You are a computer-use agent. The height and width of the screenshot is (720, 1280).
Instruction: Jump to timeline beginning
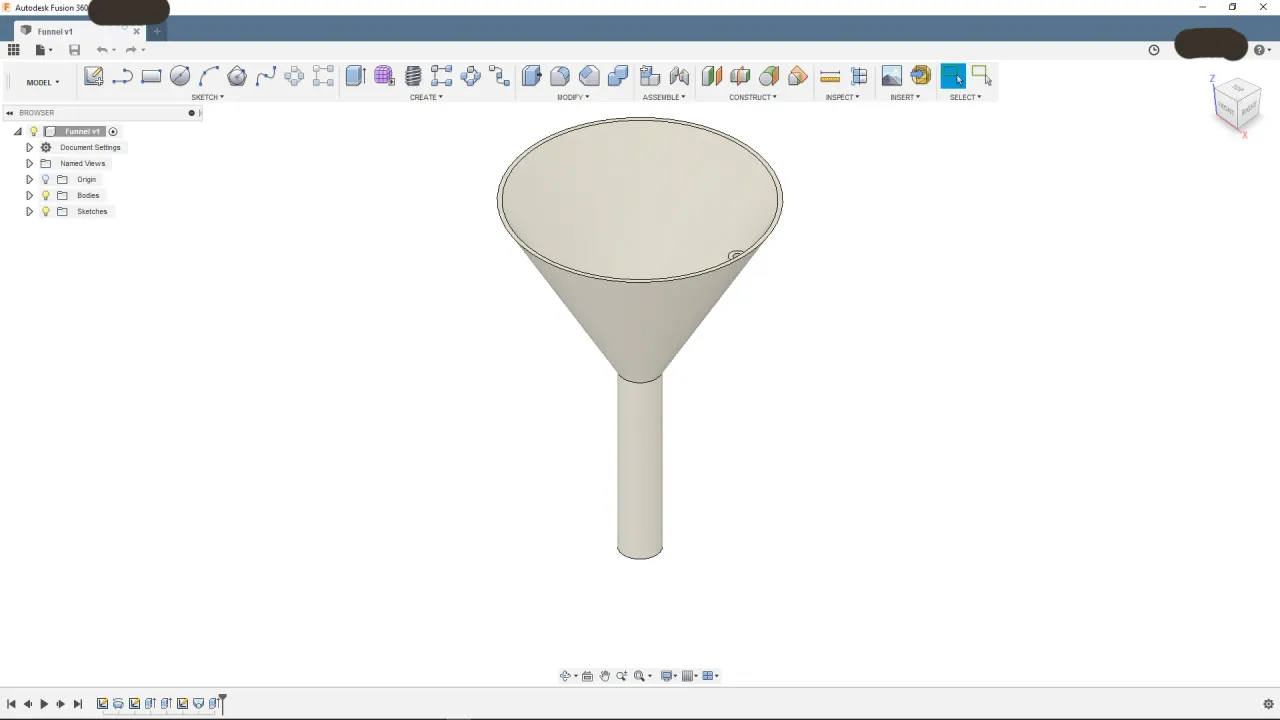pos(11,704)
